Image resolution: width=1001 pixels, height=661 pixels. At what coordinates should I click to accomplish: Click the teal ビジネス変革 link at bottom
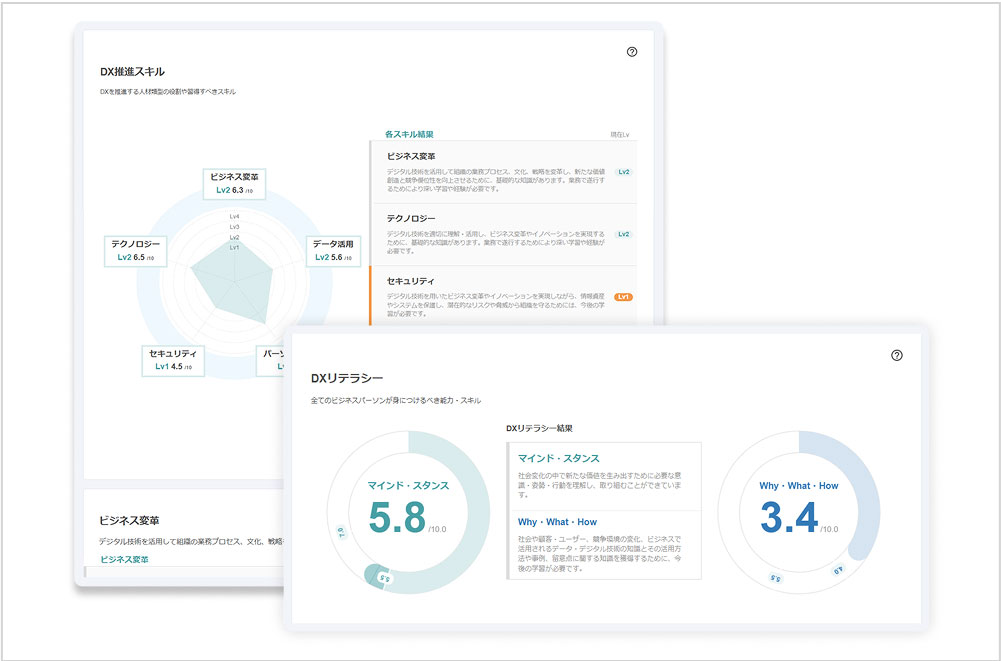[x=124, y=559]
